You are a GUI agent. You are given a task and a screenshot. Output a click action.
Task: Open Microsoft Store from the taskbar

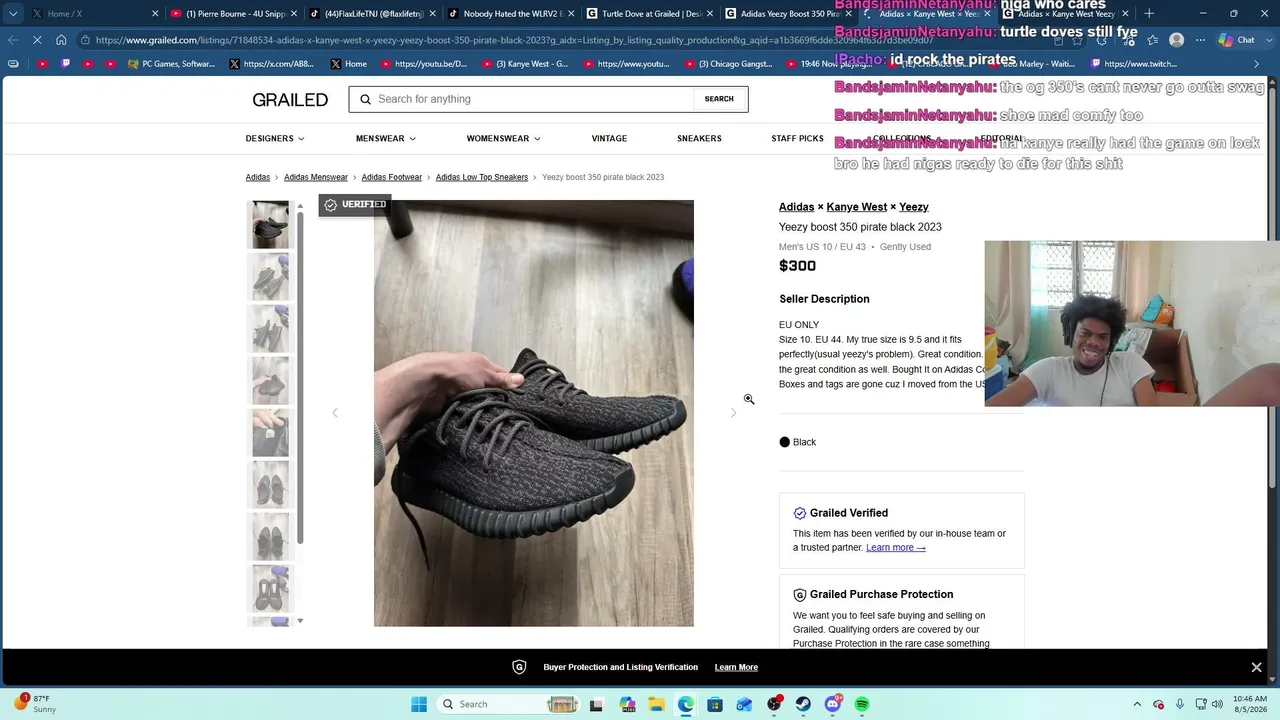pyautogui.click(x=715, y=704)
